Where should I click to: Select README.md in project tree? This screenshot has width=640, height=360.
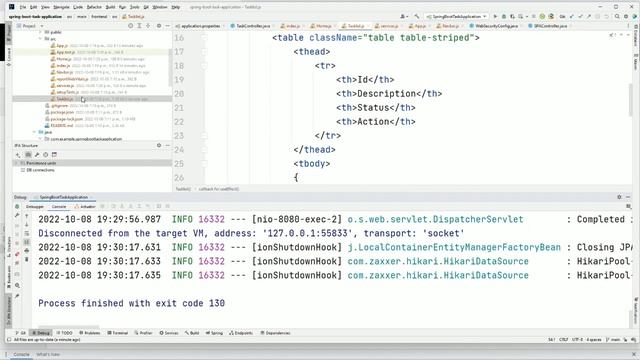click(x=62, y=126)
